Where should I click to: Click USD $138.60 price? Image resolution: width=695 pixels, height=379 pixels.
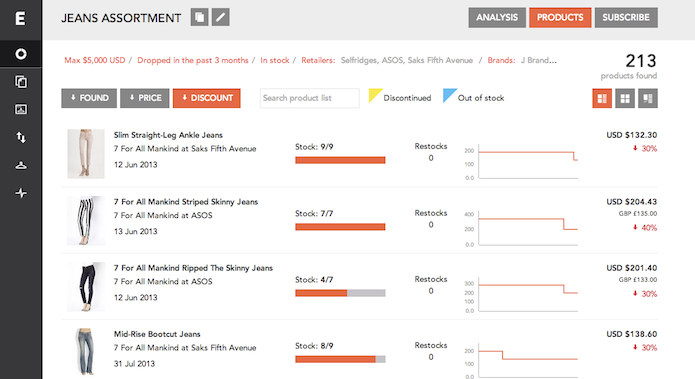(x=632, y=334)
